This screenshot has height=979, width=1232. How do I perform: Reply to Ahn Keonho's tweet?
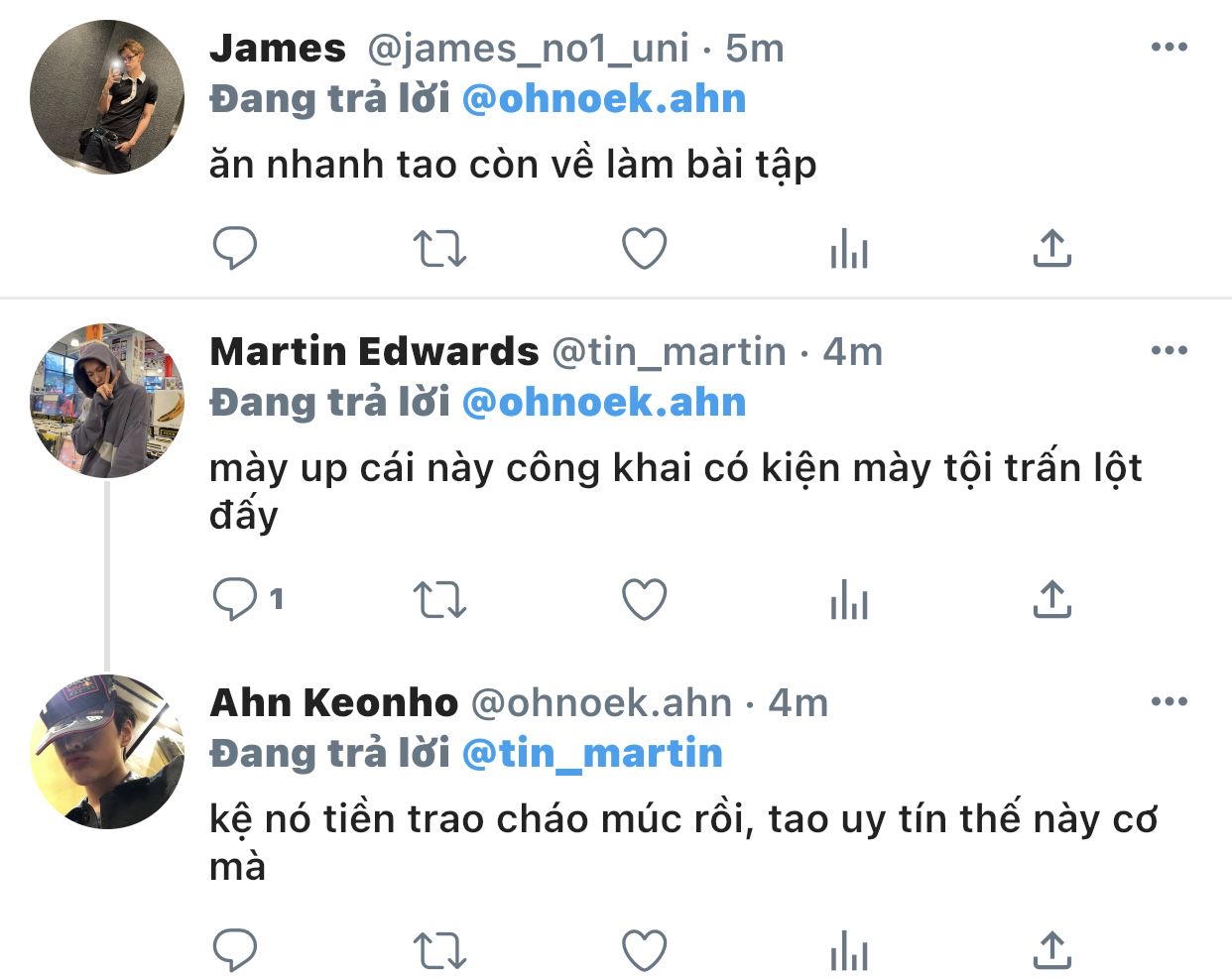pos(235,950)
